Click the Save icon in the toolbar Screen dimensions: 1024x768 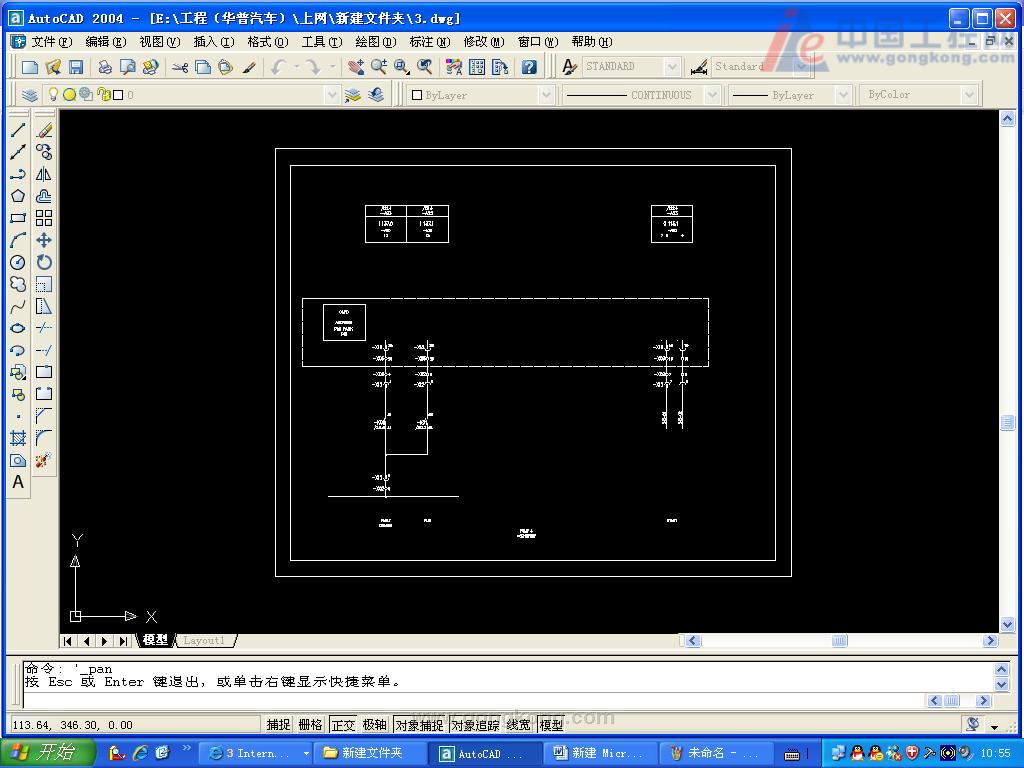76,67
